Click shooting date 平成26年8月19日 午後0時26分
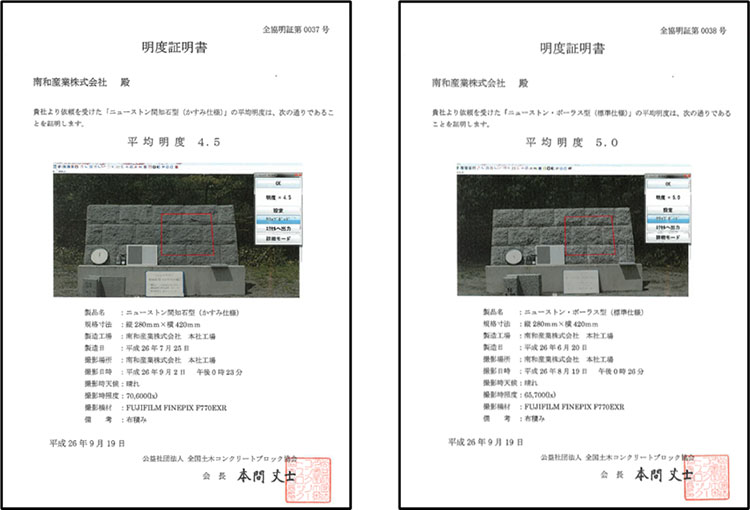The image size is (750, 510). click(x=584, y=371)
